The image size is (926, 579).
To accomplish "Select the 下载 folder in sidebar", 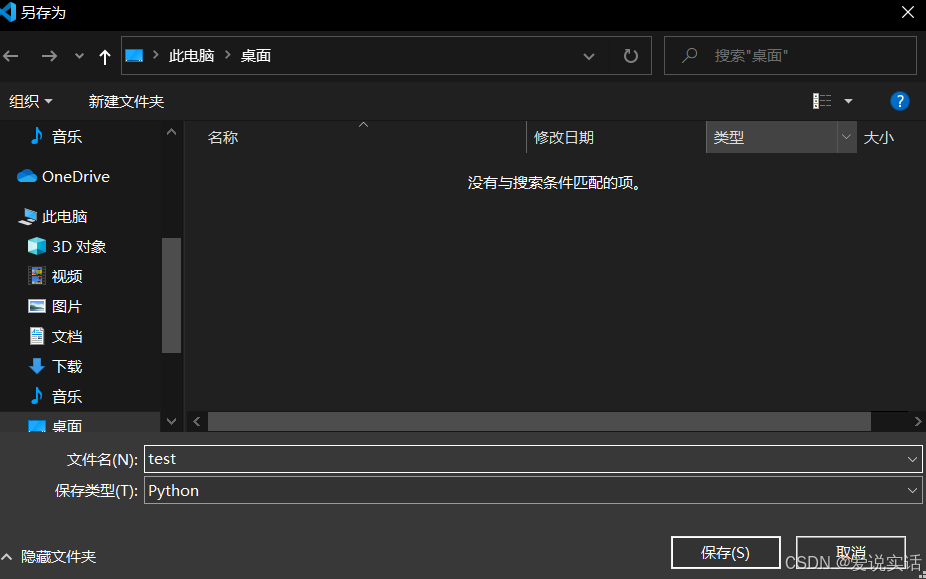I will coord(66,366).
